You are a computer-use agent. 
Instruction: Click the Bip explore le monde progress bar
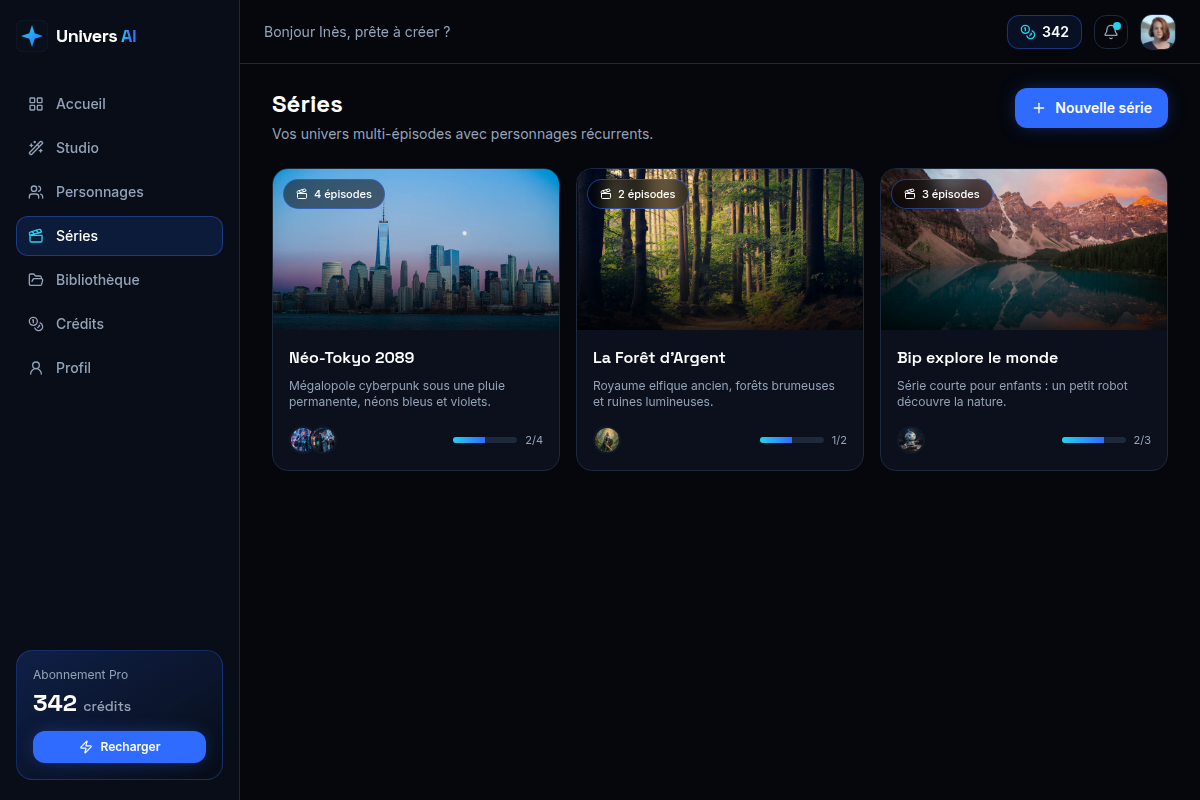(x=1094, y=440)
